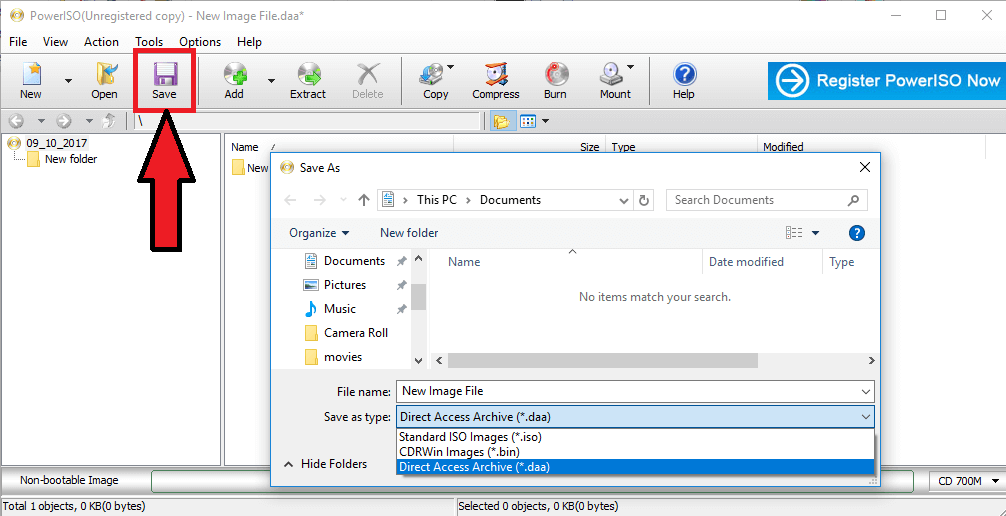The width and height of the screenshot is (1006, 516).
Task: Click Up arrow in Save As dialog
Action: (x=364, y=200)
